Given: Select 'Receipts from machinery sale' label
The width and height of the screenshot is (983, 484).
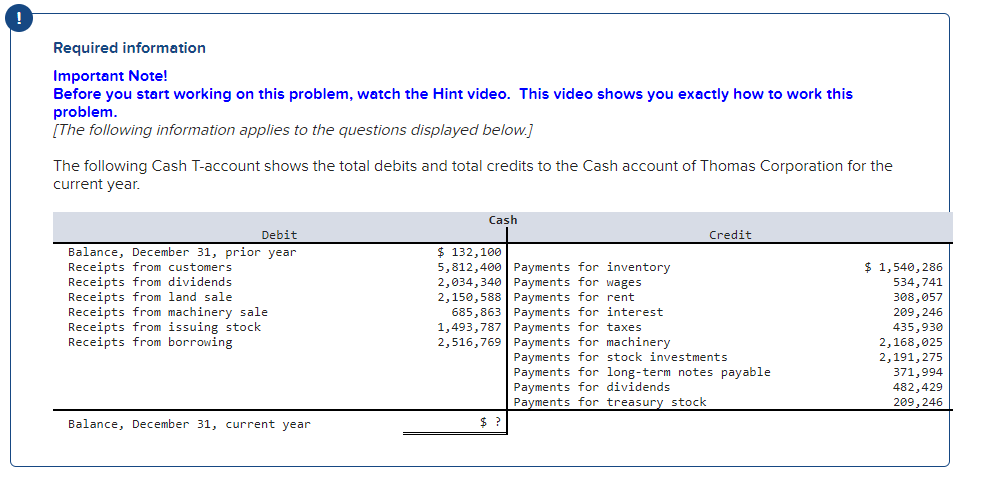Looking at the screenshot, I should click(x=168, y=312).
